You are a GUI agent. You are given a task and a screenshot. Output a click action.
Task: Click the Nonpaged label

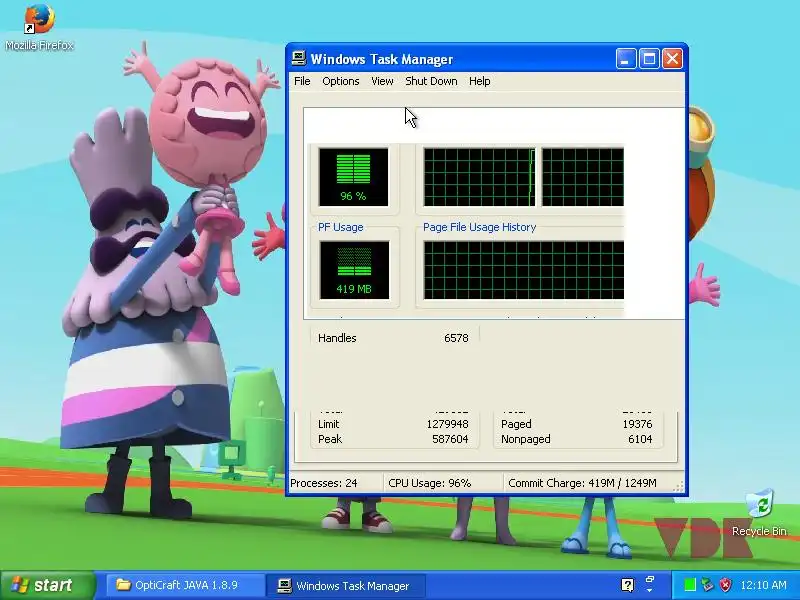(526, 439)
